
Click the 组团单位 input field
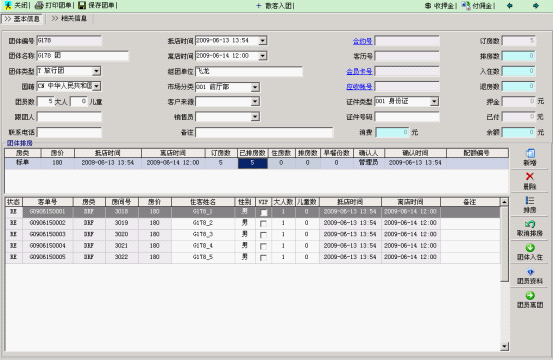point(249,71)
